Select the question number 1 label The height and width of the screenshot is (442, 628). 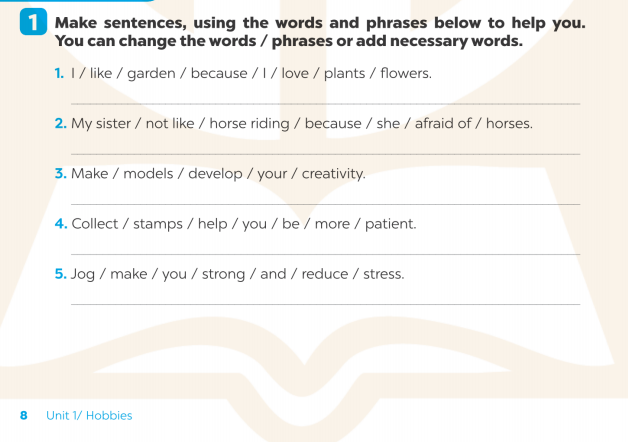coord(59,73)
